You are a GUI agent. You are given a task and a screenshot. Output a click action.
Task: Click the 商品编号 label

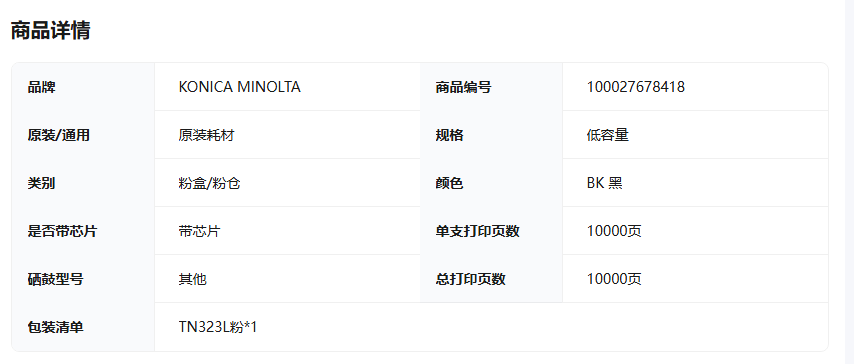463,87
